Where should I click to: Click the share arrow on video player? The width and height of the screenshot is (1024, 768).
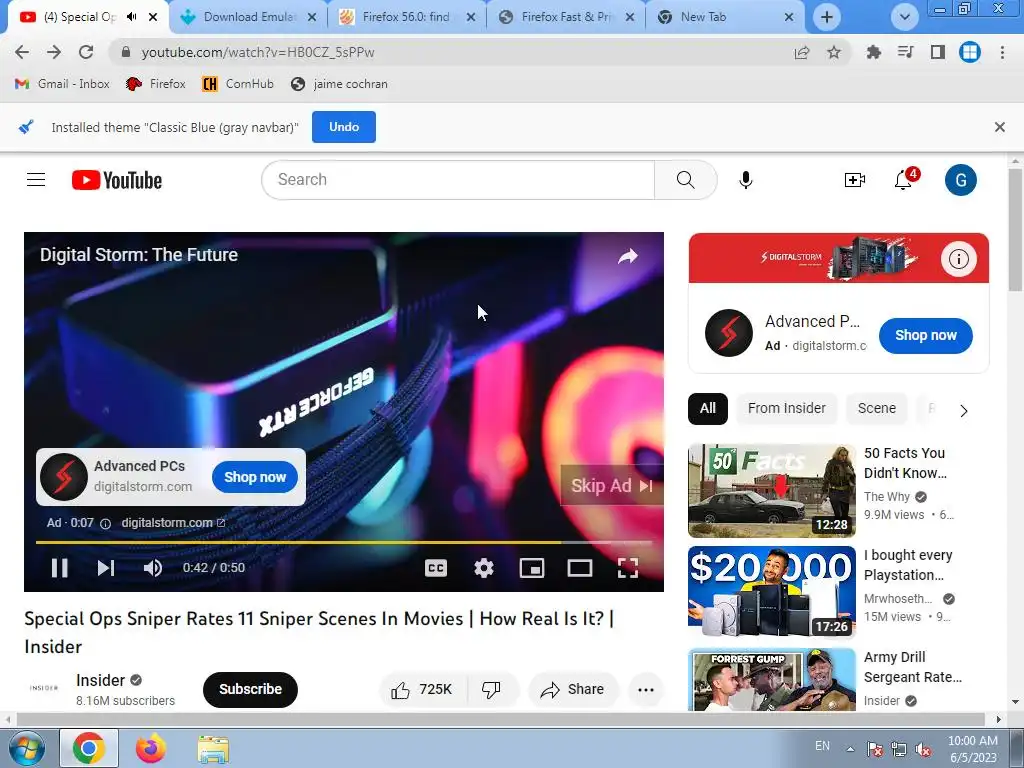tap(628, 256)
